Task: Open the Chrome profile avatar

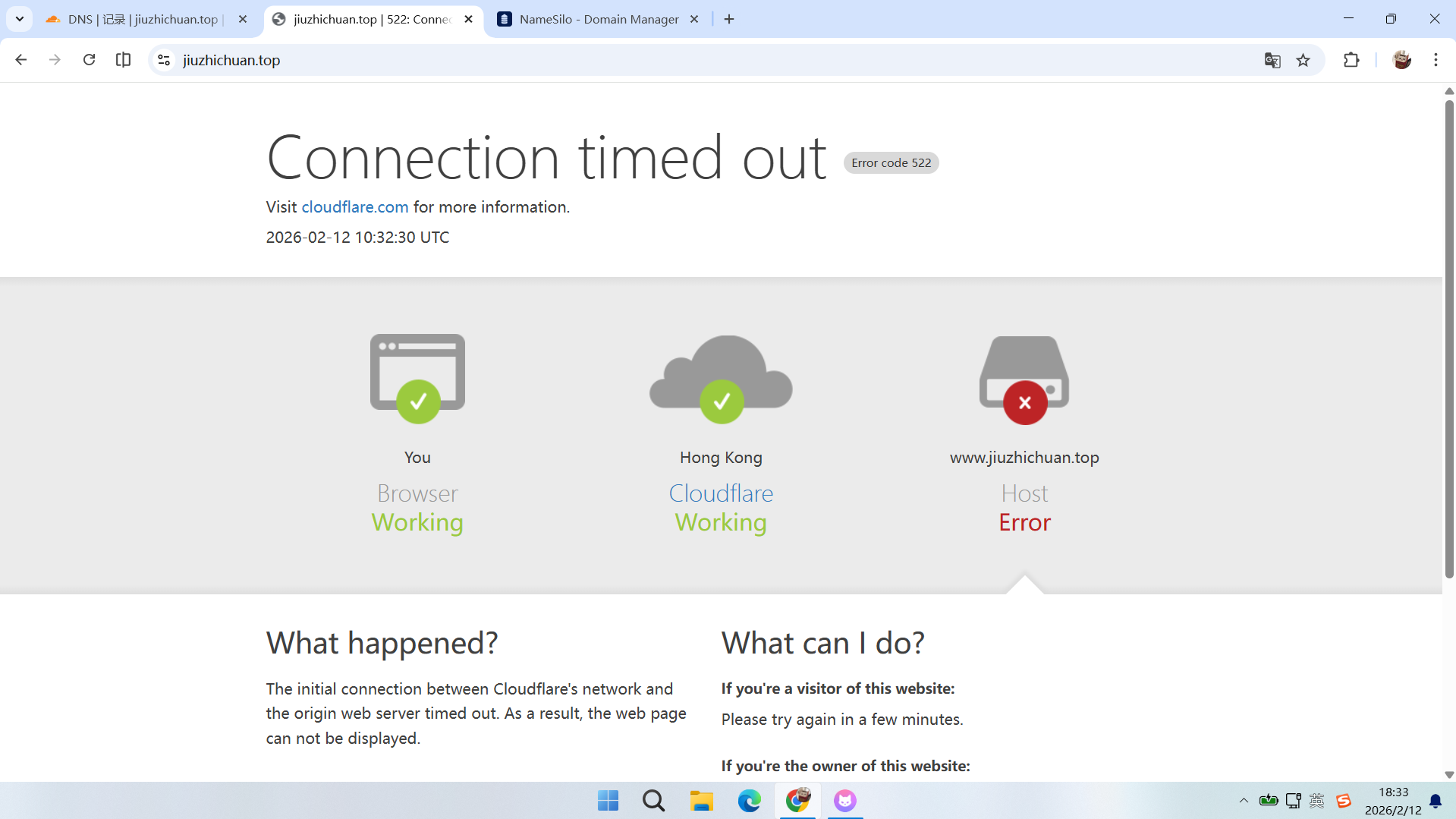Action: [x=1401, y=60]
